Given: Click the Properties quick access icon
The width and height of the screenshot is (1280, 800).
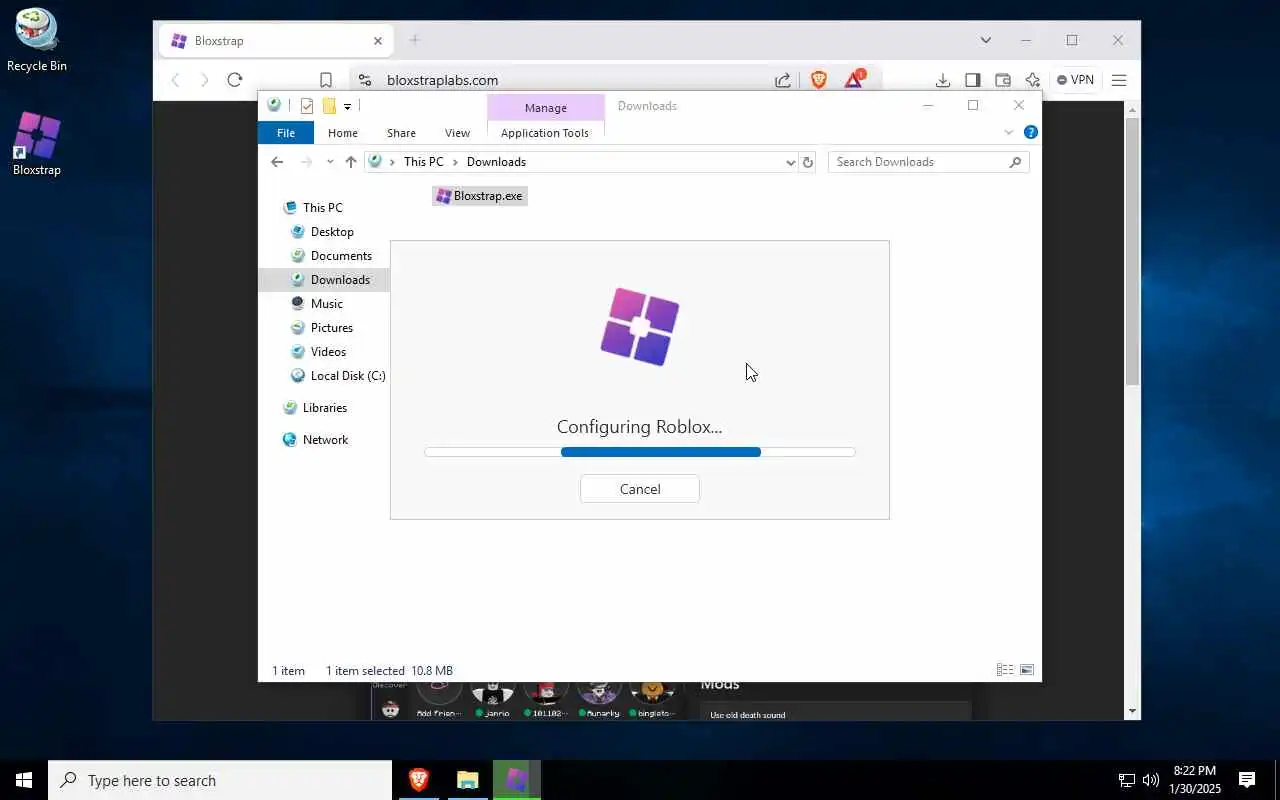Looking at the screenshot, I should (306, 106).
